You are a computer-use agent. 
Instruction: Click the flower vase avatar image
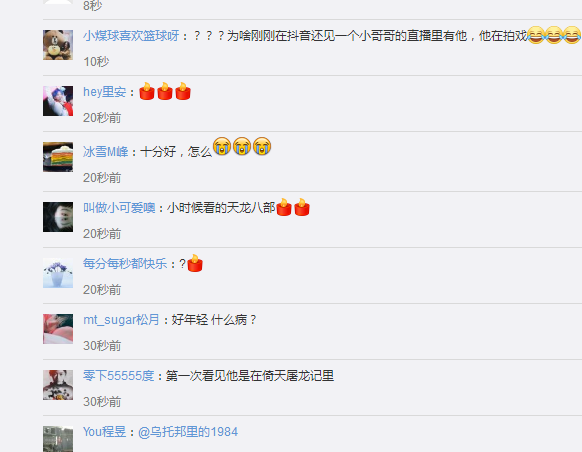pyautogui.click(x=58, y=273)
